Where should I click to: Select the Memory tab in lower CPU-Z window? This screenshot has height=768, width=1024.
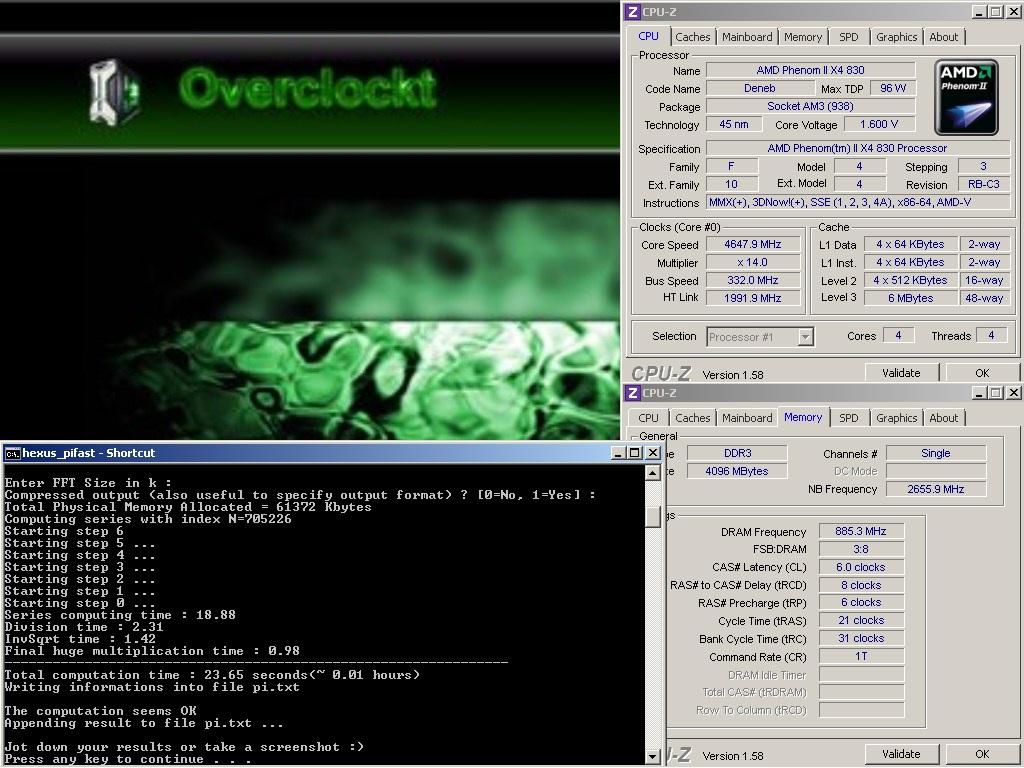[803, 417]
